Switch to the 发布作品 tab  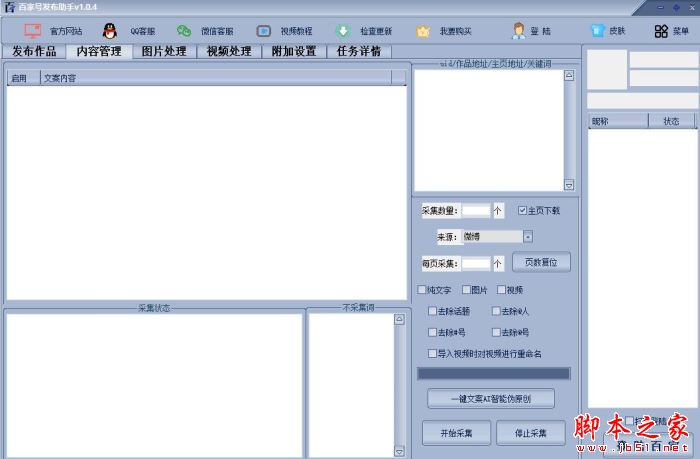[x=34, y=51]
